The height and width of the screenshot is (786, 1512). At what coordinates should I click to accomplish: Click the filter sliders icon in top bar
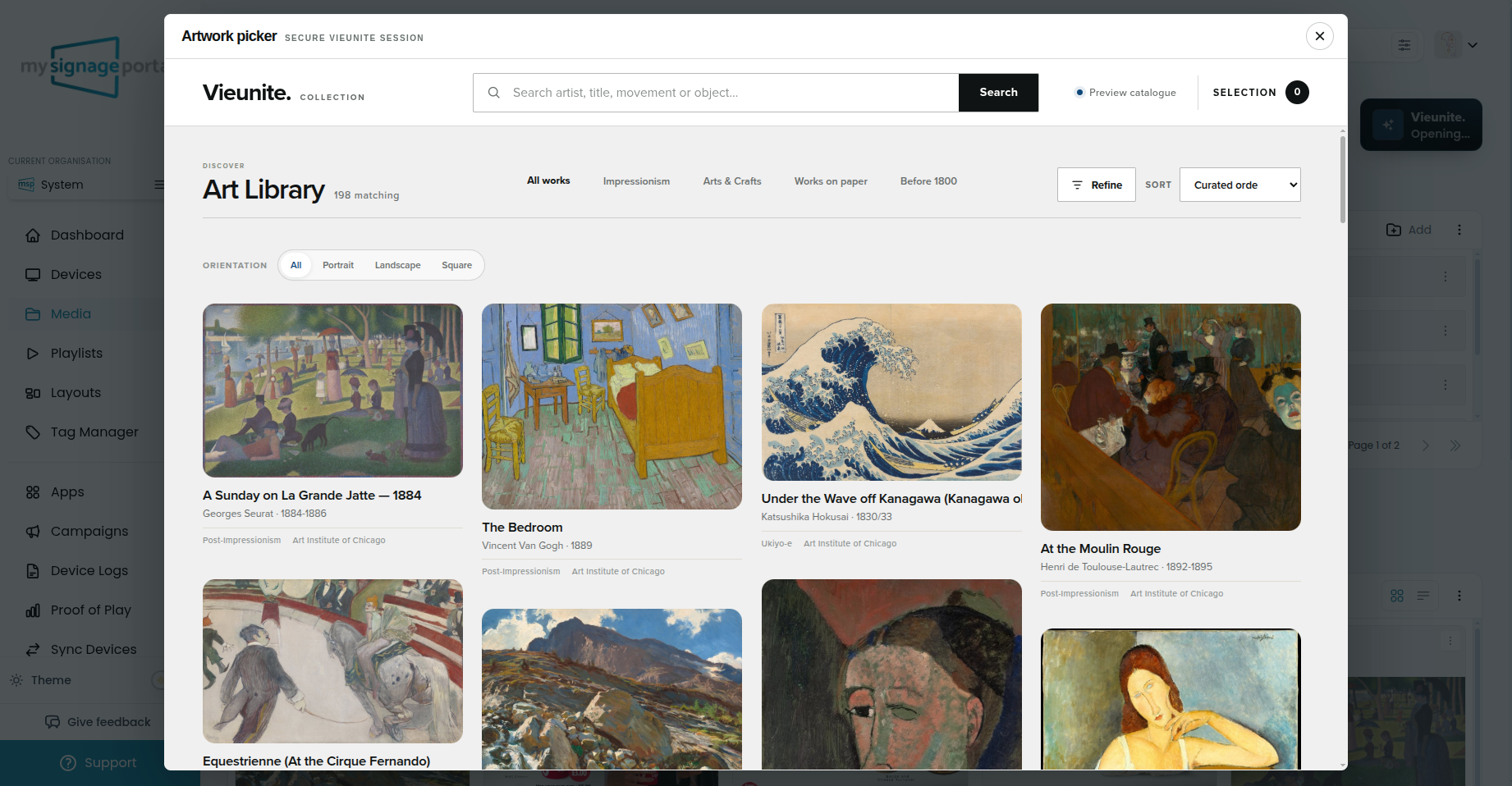[1404, 45]
